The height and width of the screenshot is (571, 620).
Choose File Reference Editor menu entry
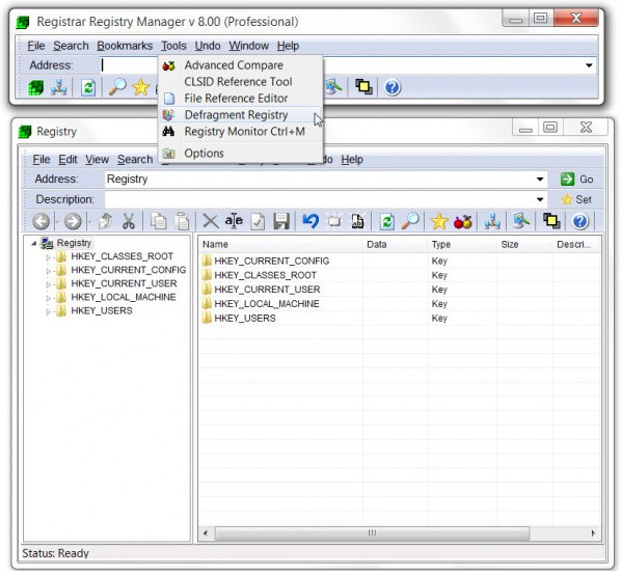(x=240, y=98)
